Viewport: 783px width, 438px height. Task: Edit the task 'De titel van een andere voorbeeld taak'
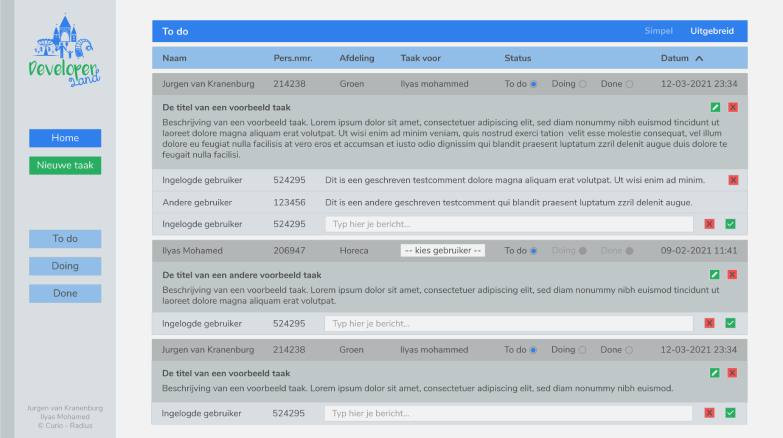(715, 275)
